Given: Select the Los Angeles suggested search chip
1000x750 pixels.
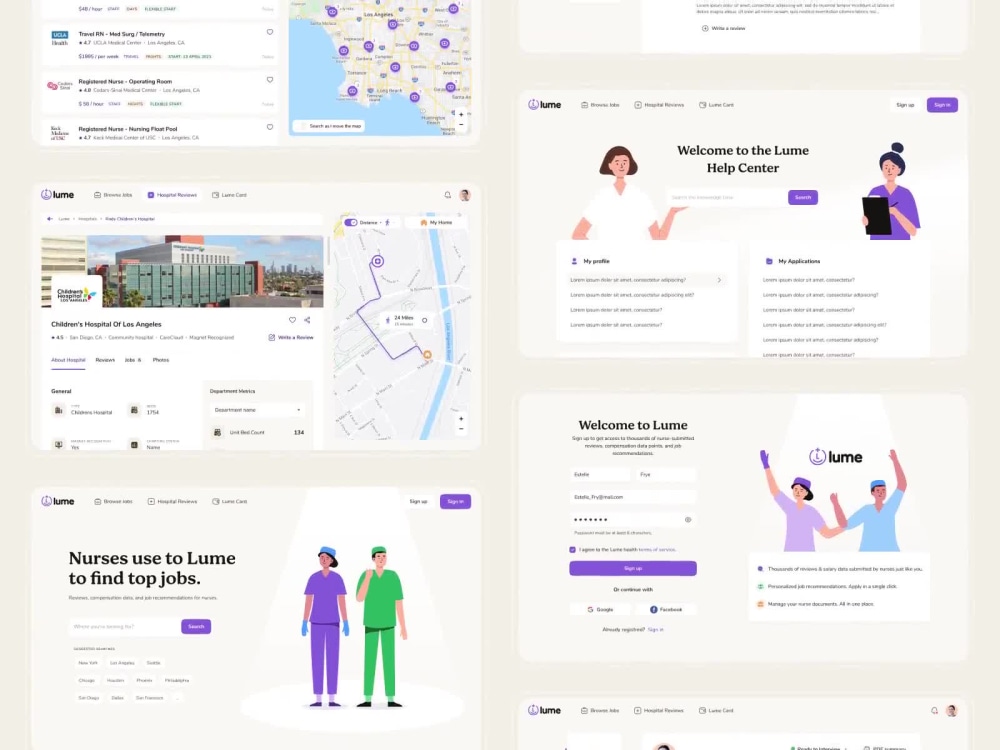Looking at the screenshot, I should [x=122, y=663].
